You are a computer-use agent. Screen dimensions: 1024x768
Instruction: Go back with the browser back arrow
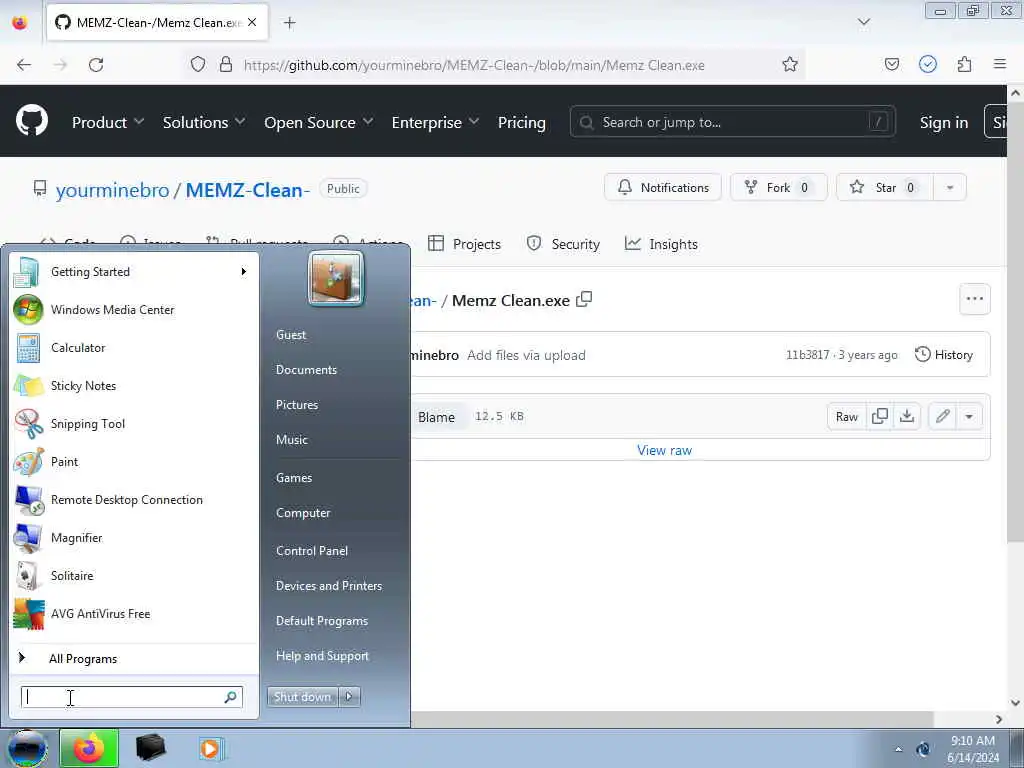(24, 65)
